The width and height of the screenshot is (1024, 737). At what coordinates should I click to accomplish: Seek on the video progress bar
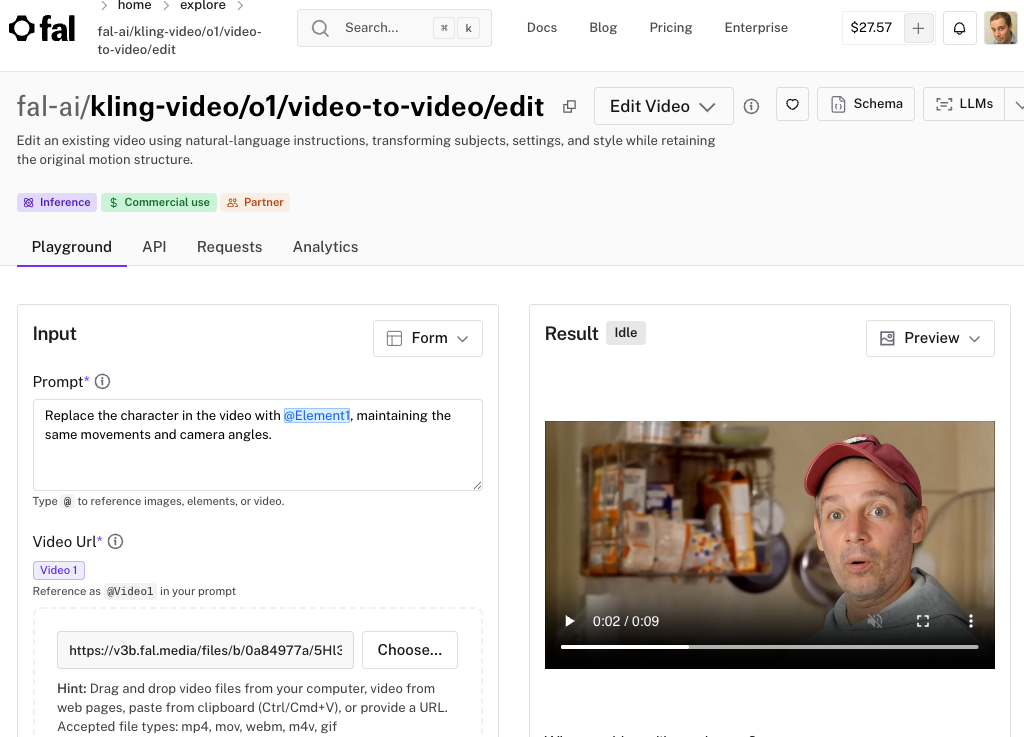pyautogui.click(x=769, y=647)
